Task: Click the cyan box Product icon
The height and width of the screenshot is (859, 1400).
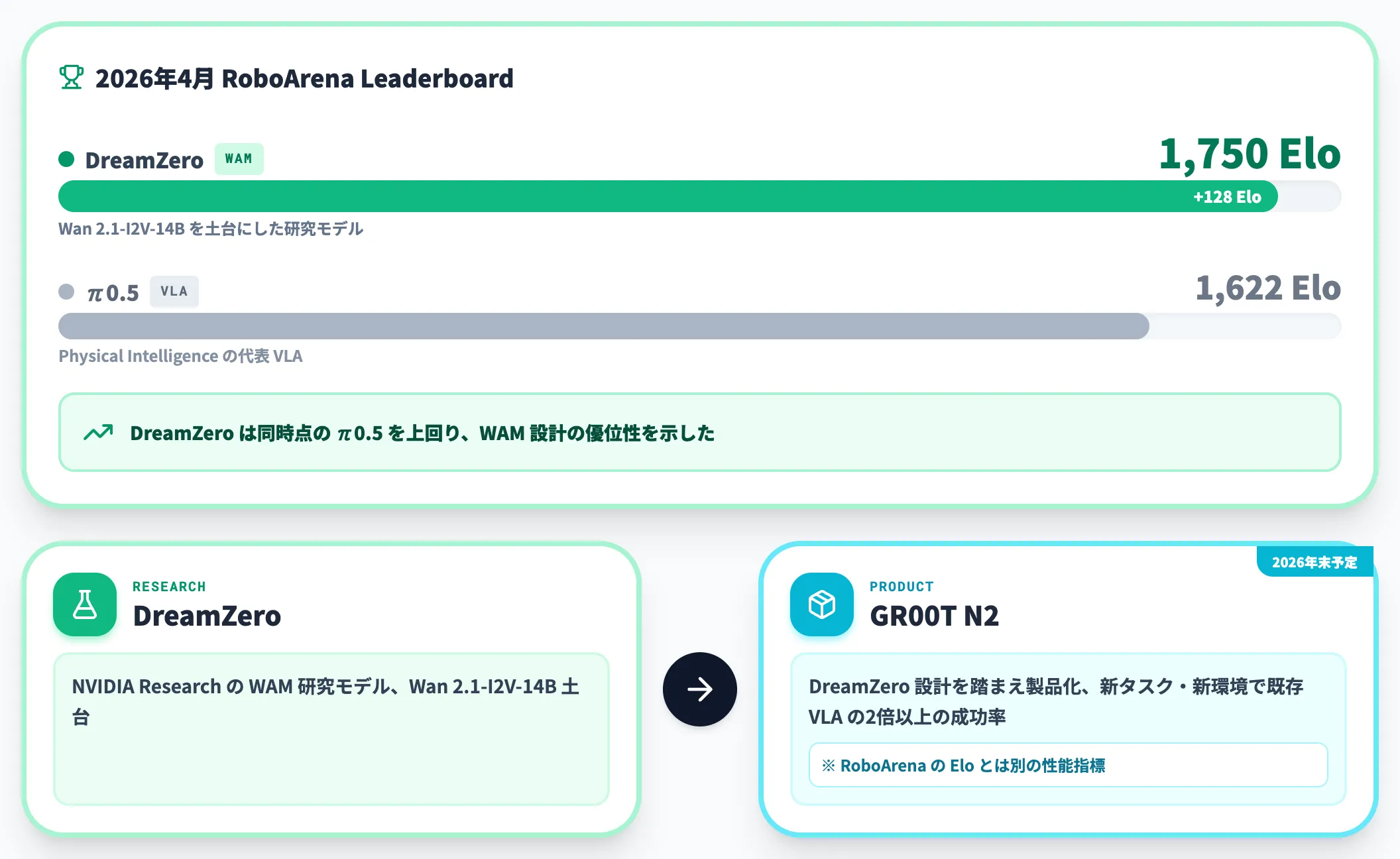Action: pos(822,604)
